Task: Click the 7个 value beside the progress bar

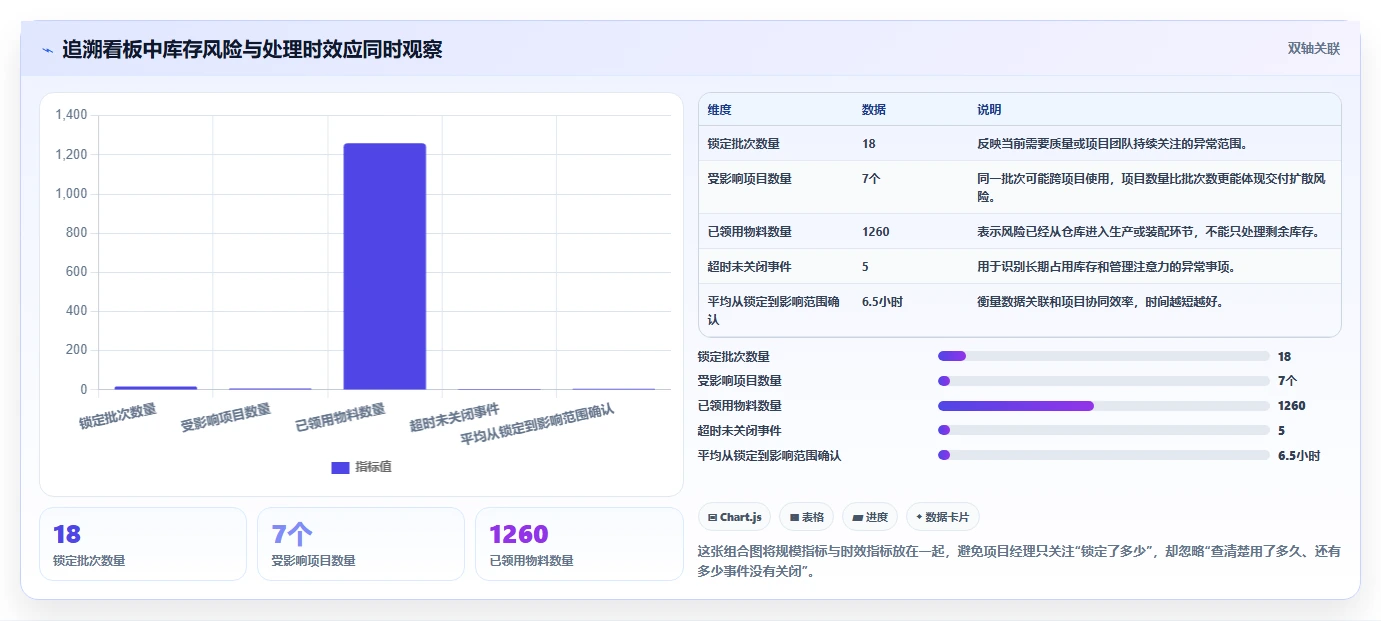Action: (x=1288, y=381)
